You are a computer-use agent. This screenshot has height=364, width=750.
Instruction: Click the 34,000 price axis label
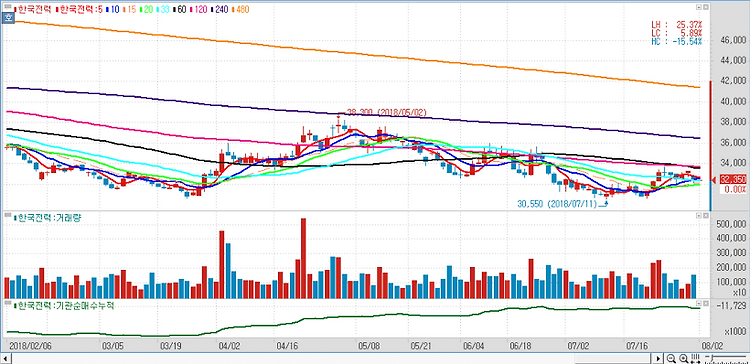733,163
